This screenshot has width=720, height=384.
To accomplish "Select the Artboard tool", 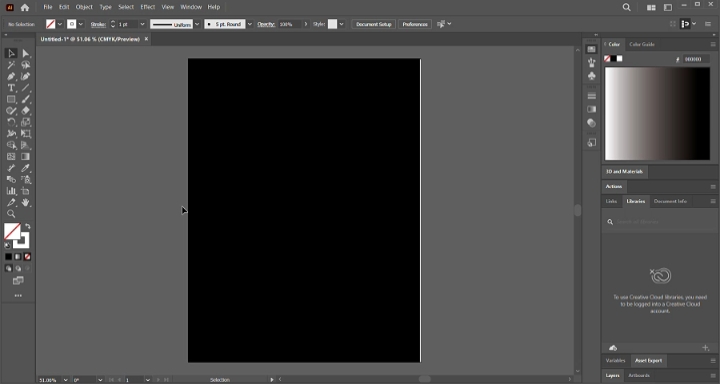I will click(26, 191).
